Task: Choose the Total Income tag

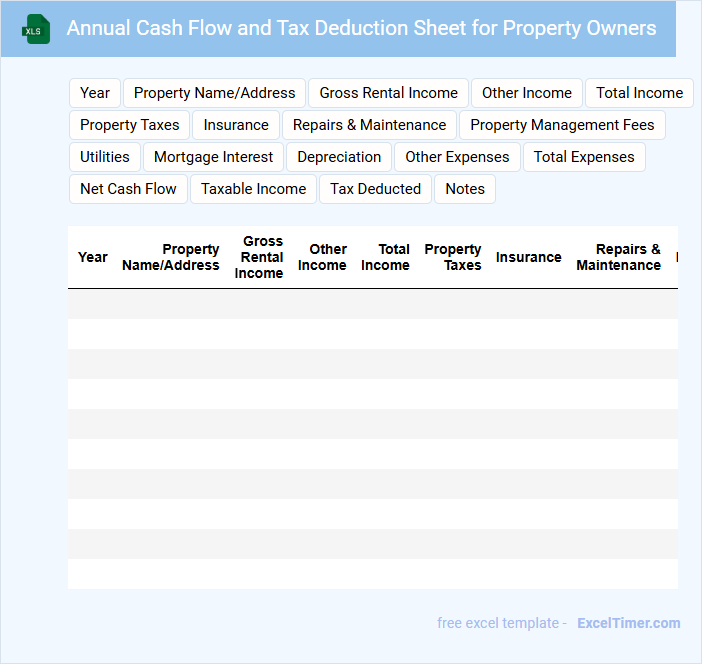Action: (x=639, y=93)
